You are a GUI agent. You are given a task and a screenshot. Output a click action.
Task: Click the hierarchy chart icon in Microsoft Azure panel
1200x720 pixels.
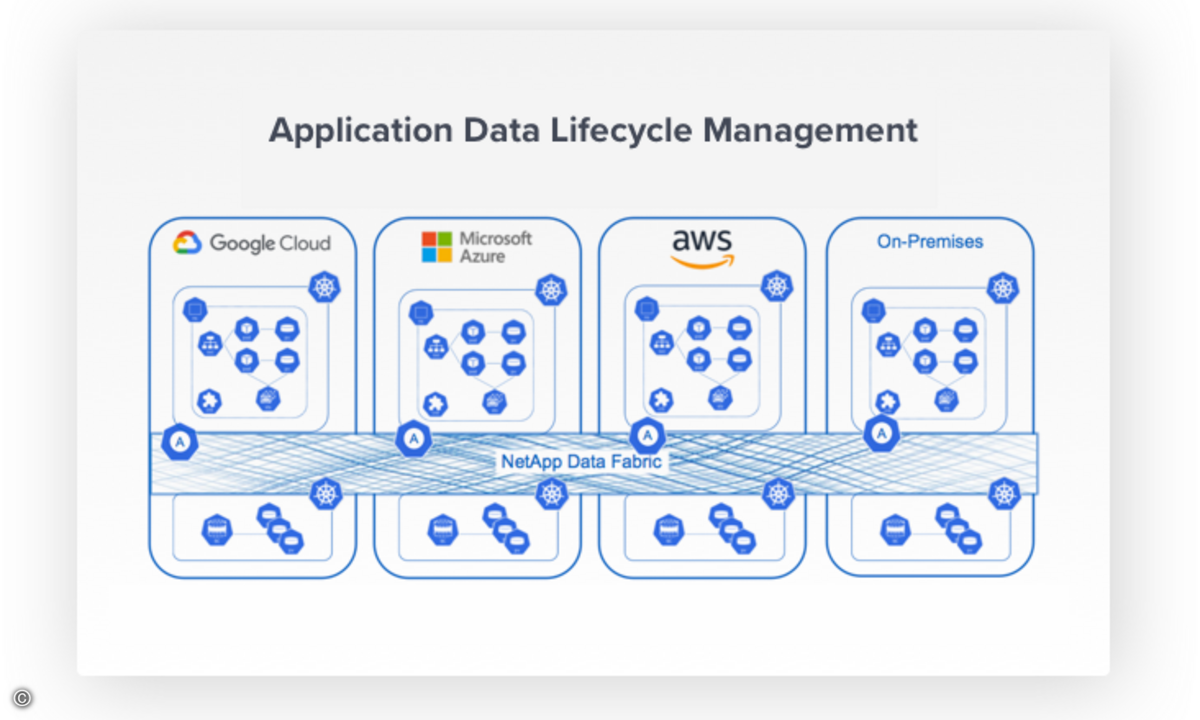436,346
